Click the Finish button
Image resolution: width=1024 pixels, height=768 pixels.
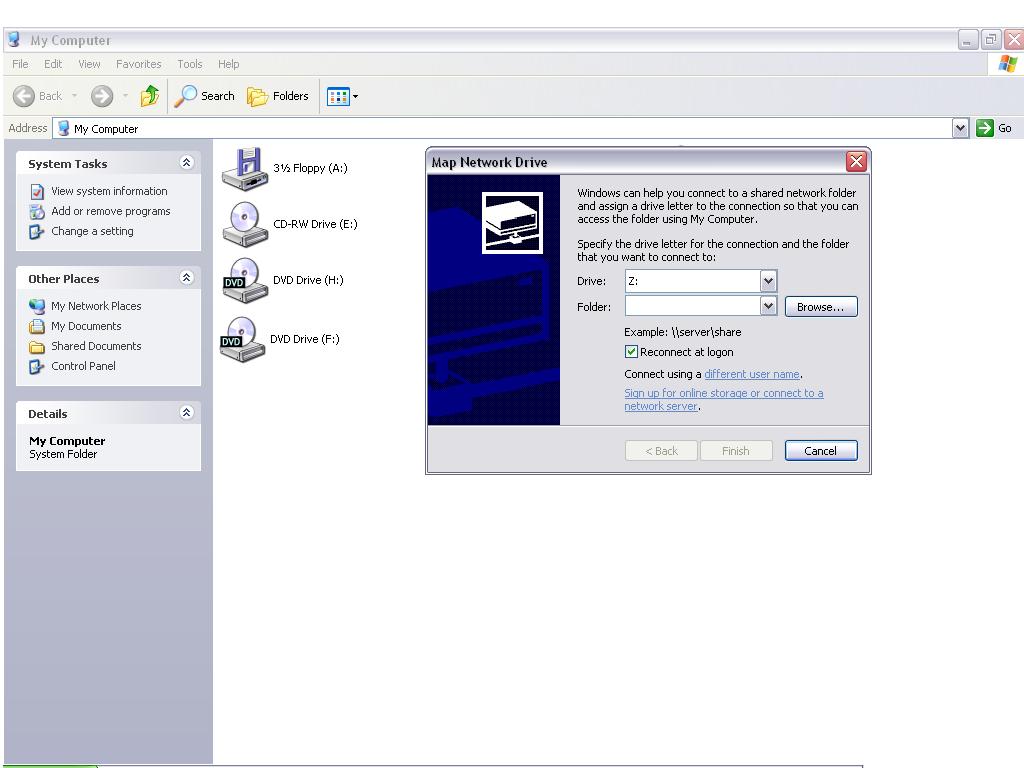[736, 451]
